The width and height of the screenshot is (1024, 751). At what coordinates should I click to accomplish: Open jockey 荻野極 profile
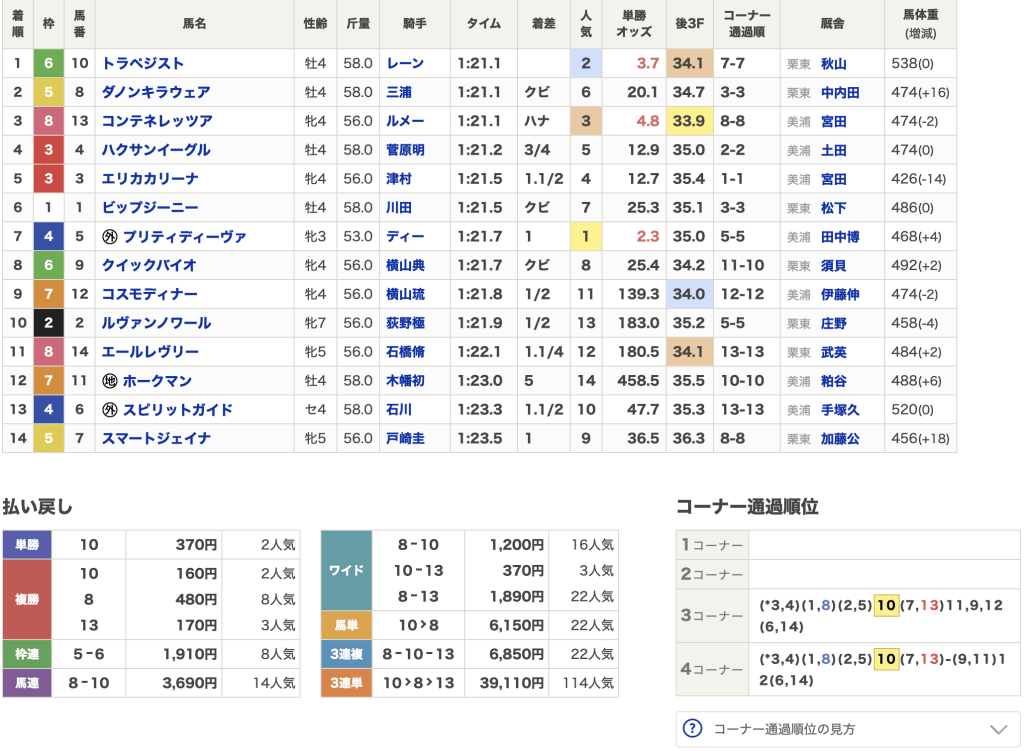pos(405,323)
